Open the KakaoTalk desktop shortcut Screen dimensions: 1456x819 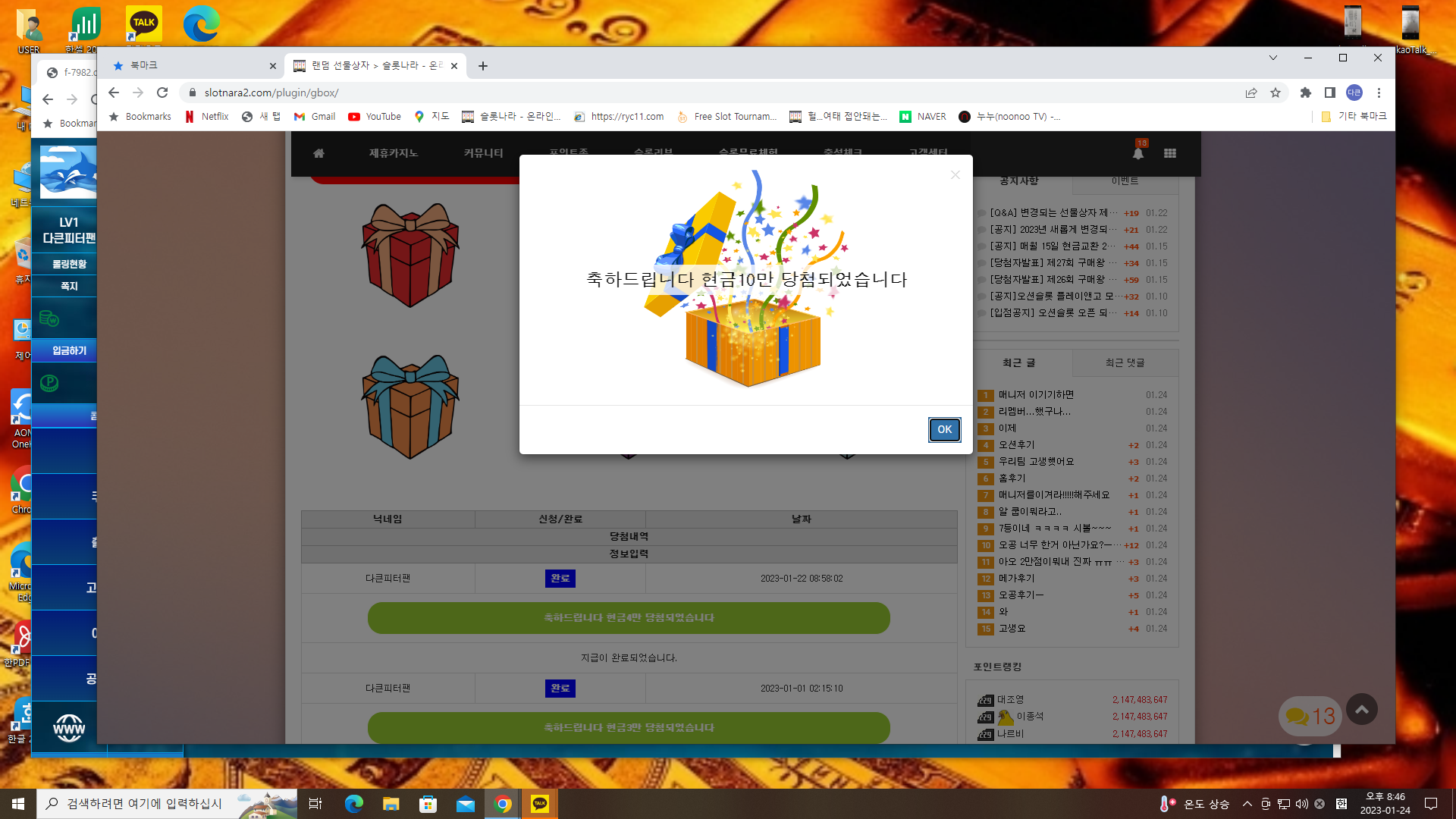pos(143,29)
